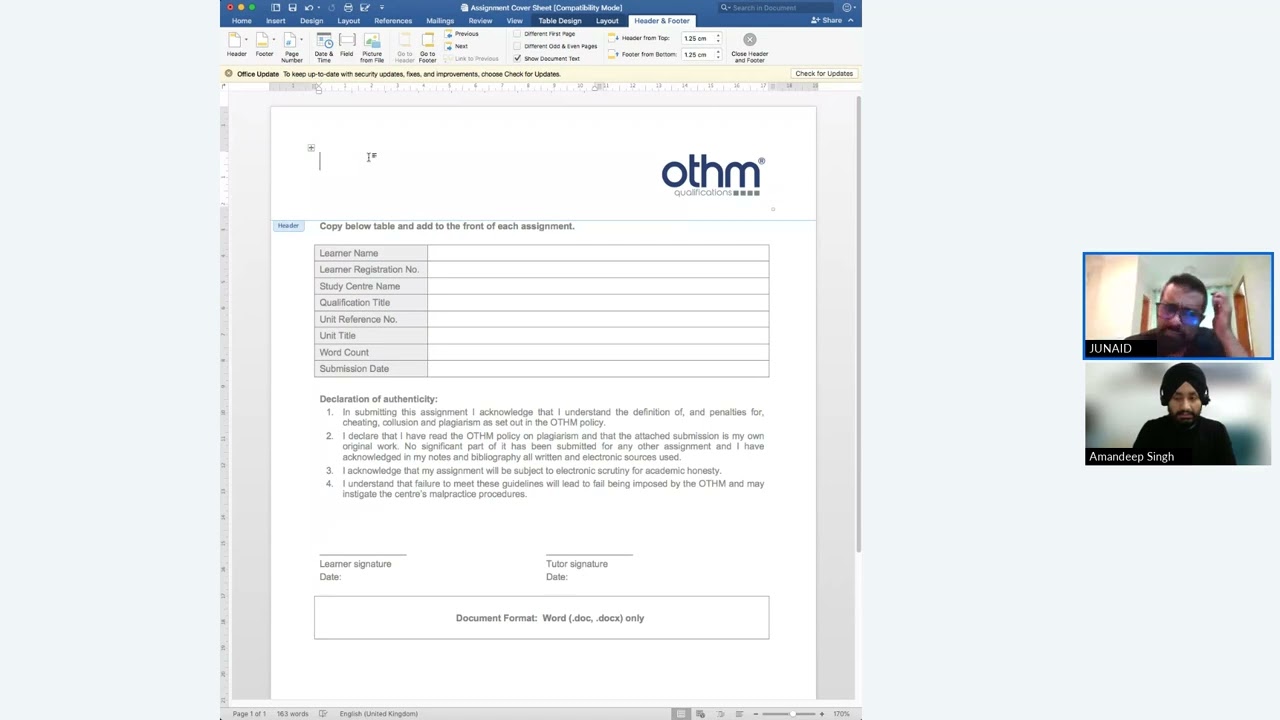
Task: Adjust the Header from Top stepper
Action: coord(717,38)
